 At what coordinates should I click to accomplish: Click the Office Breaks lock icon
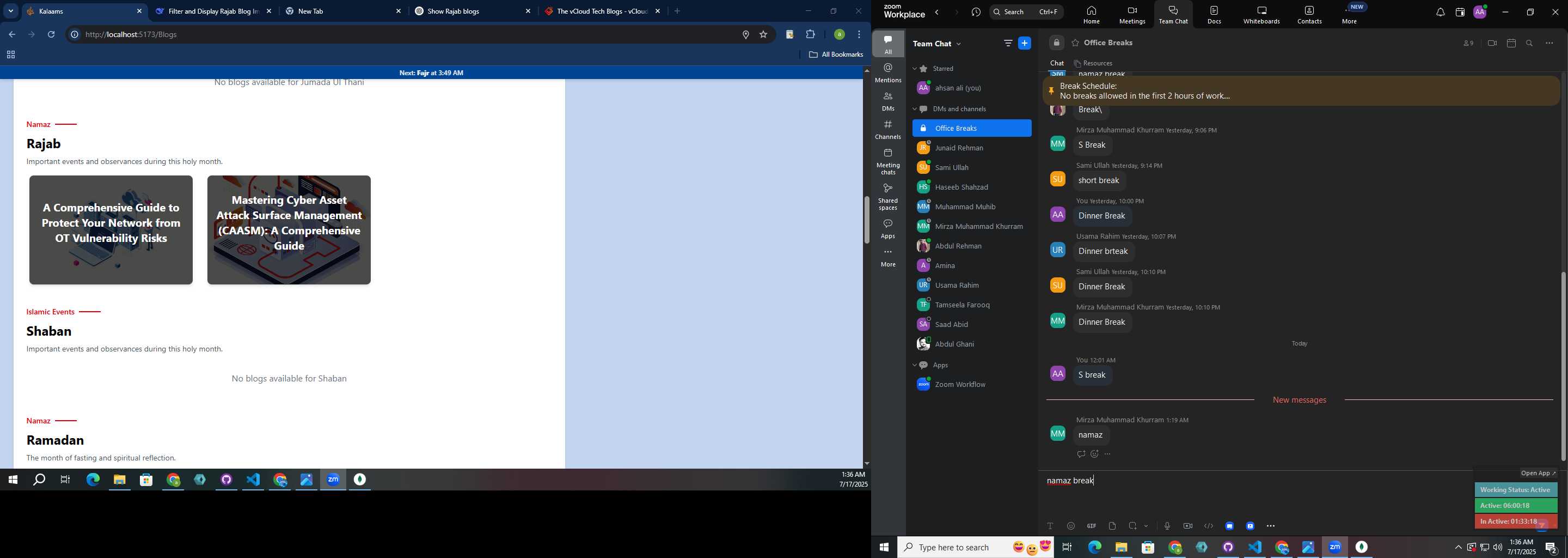[x=1057, y=43]
